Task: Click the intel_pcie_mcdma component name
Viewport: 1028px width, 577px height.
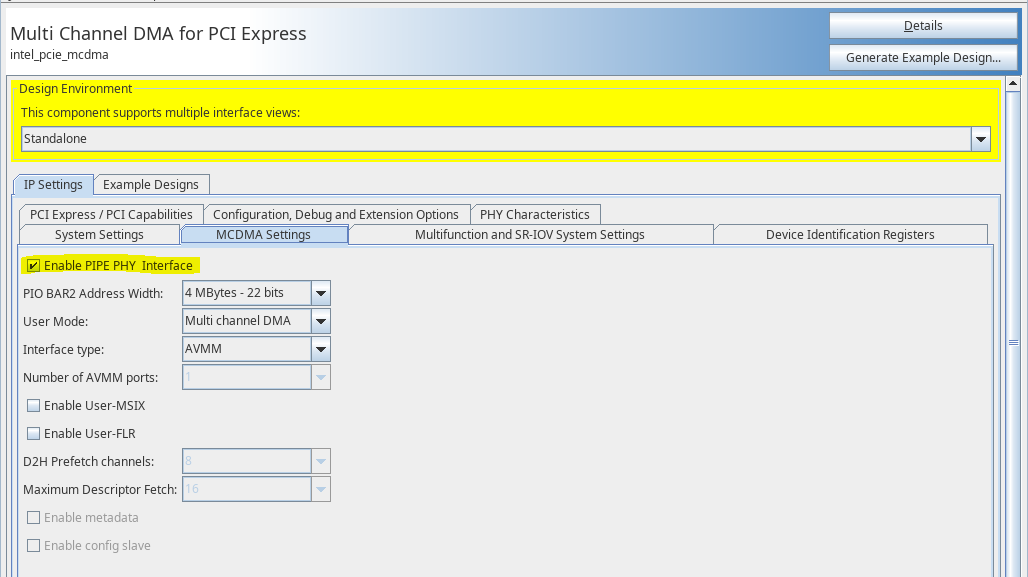Action: 59,55
